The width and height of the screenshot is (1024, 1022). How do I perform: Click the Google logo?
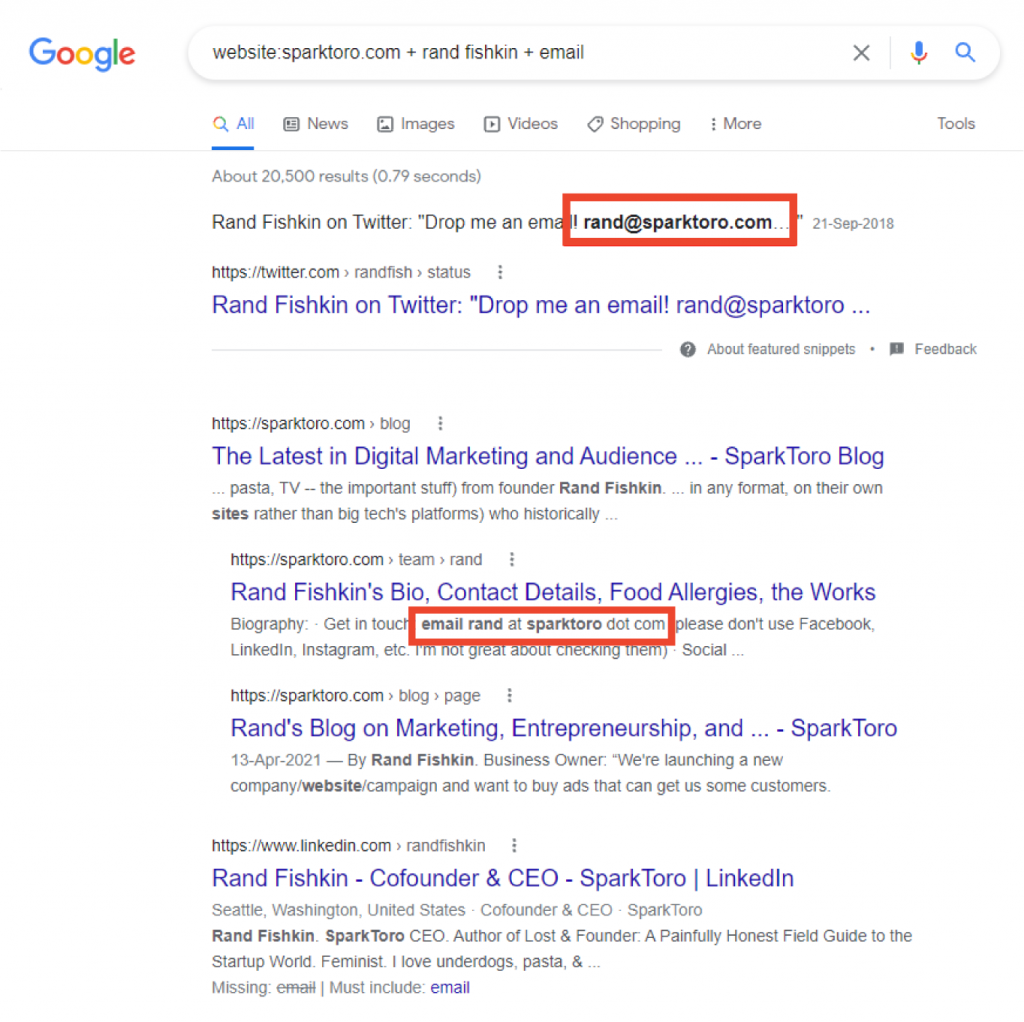click(x=82, y=53)
